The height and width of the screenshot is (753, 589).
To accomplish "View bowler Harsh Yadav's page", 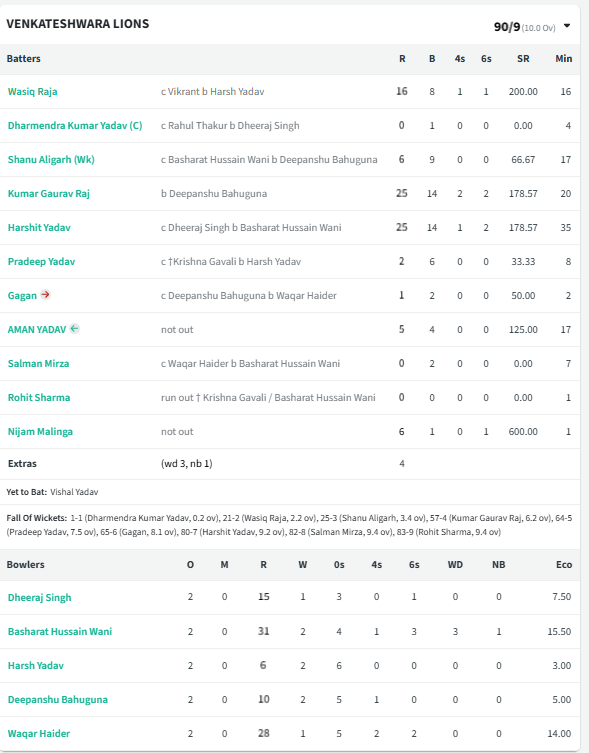I will tap(36, 666).
